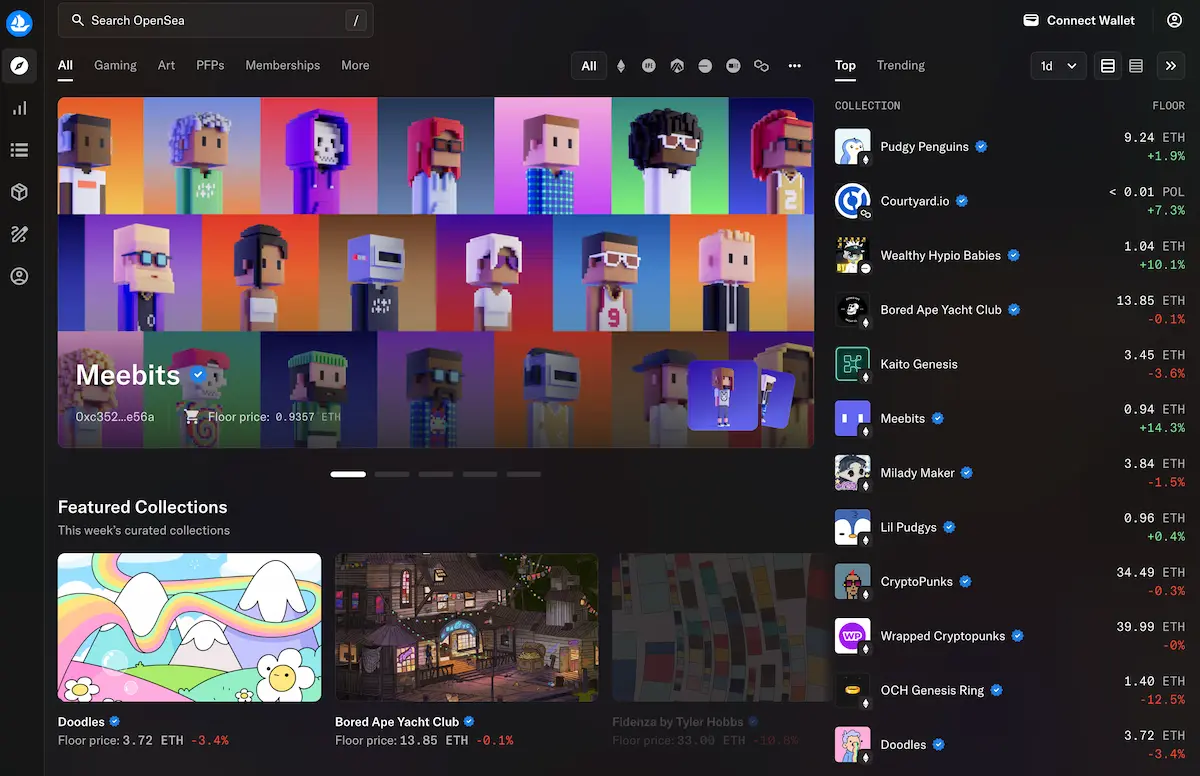Filter by Arbitrum chain icon
Screen dimensions: 1200x776
(677, 66)
